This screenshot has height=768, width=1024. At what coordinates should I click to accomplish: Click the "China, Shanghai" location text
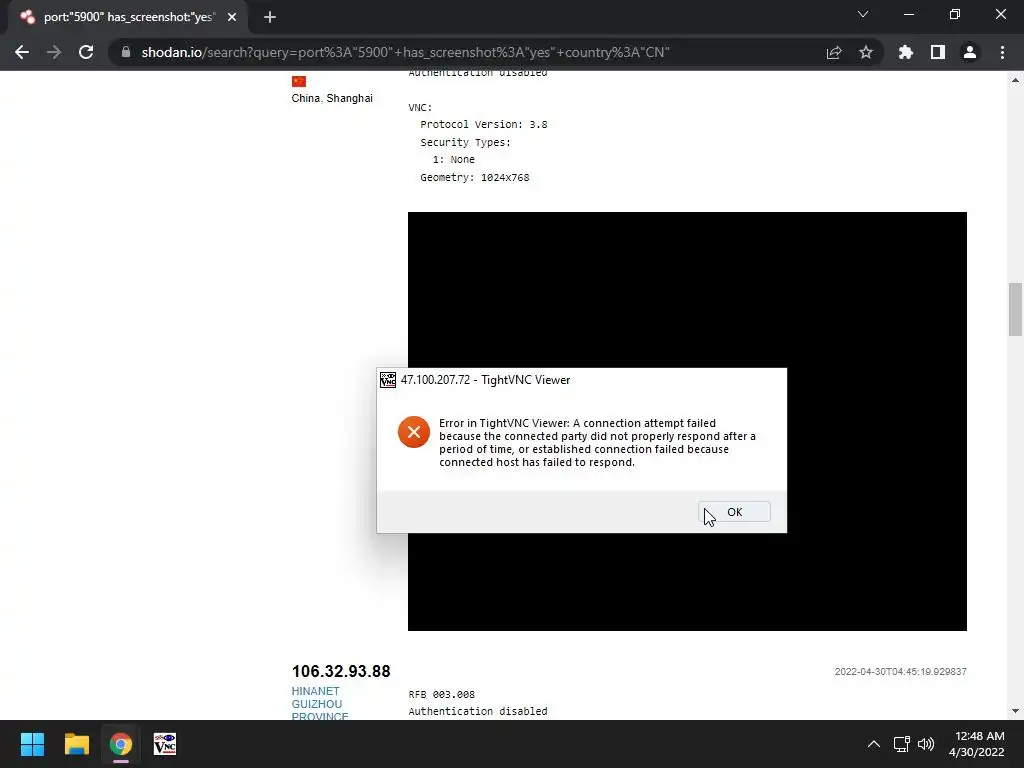point(332,98)
